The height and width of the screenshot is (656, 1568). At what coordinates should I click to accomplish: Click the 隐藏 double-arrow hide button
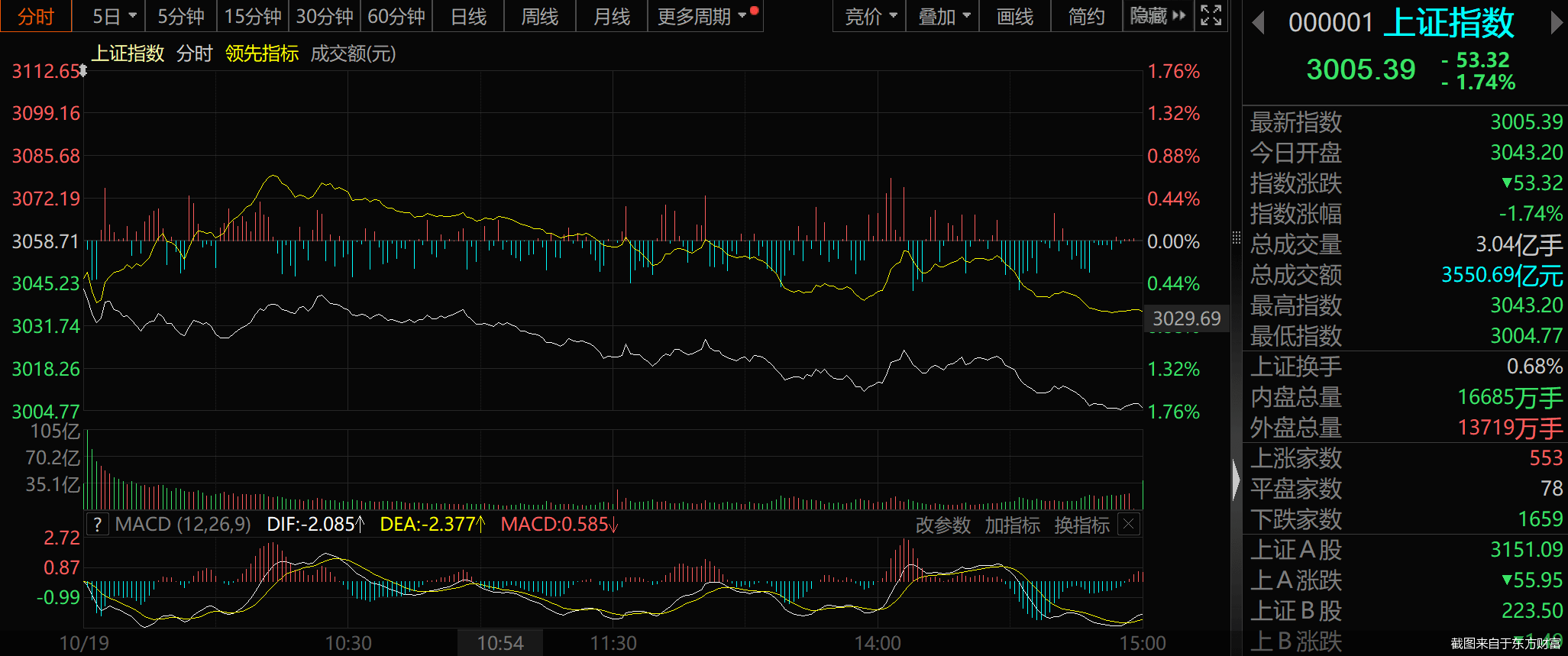[1158, 16]
